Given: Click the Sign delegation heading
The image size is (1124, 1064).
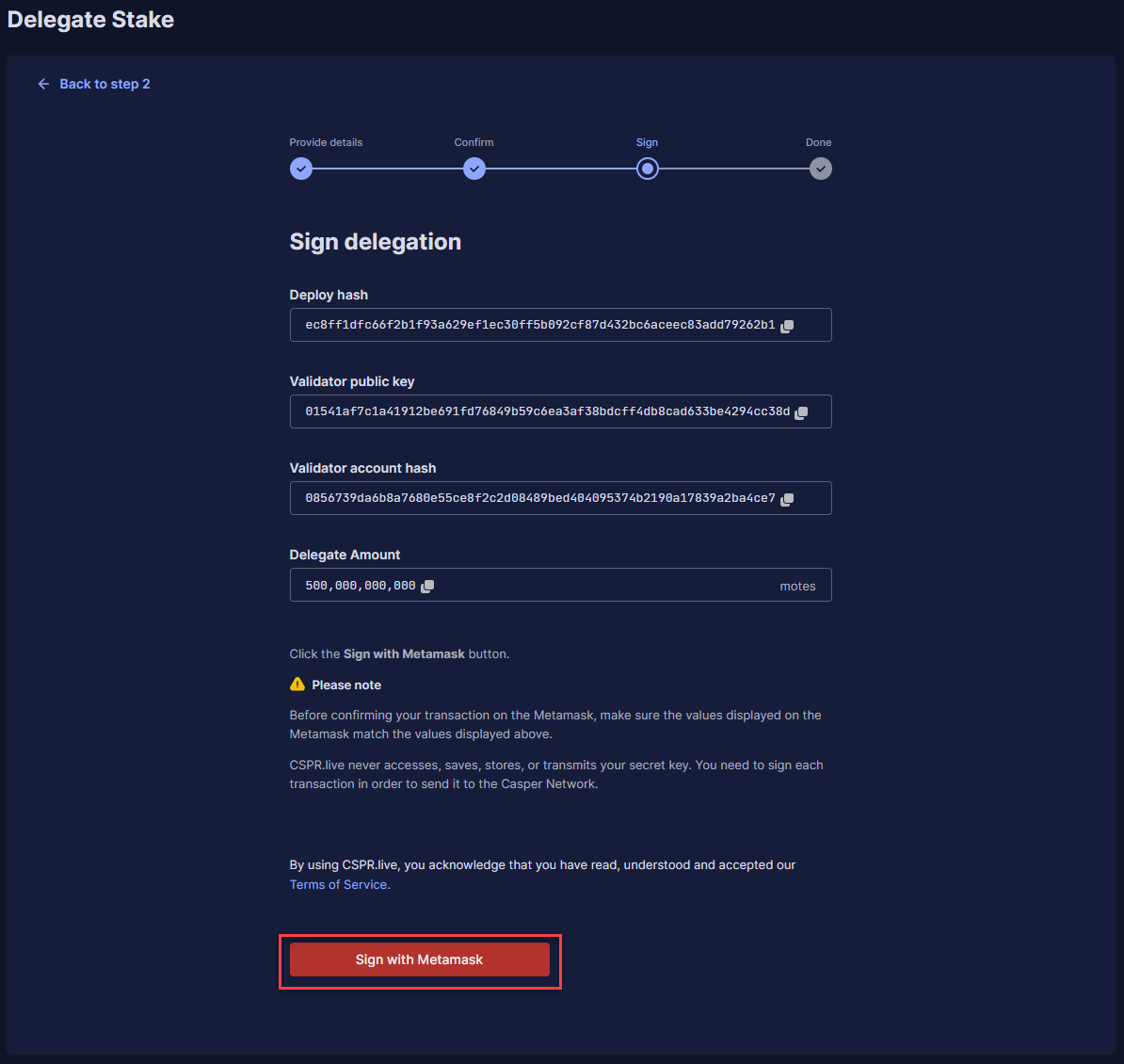Looking at the screenshot, I should [x=375, y=242].
